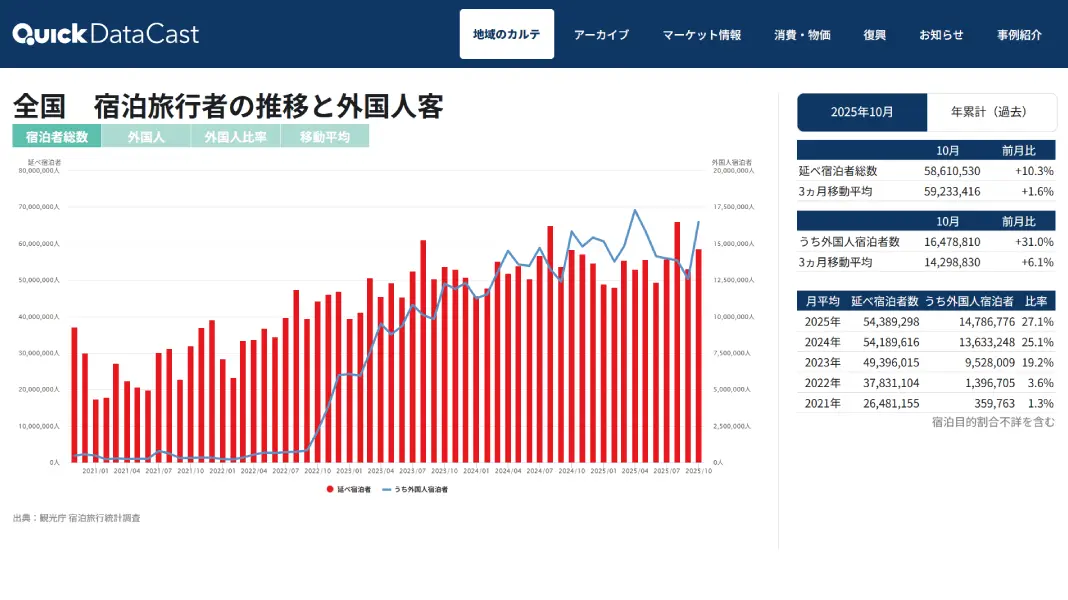Toggle 延べ宿泊者 red legend marker
The image size is (1068, 600).
(x=330, y=489)
